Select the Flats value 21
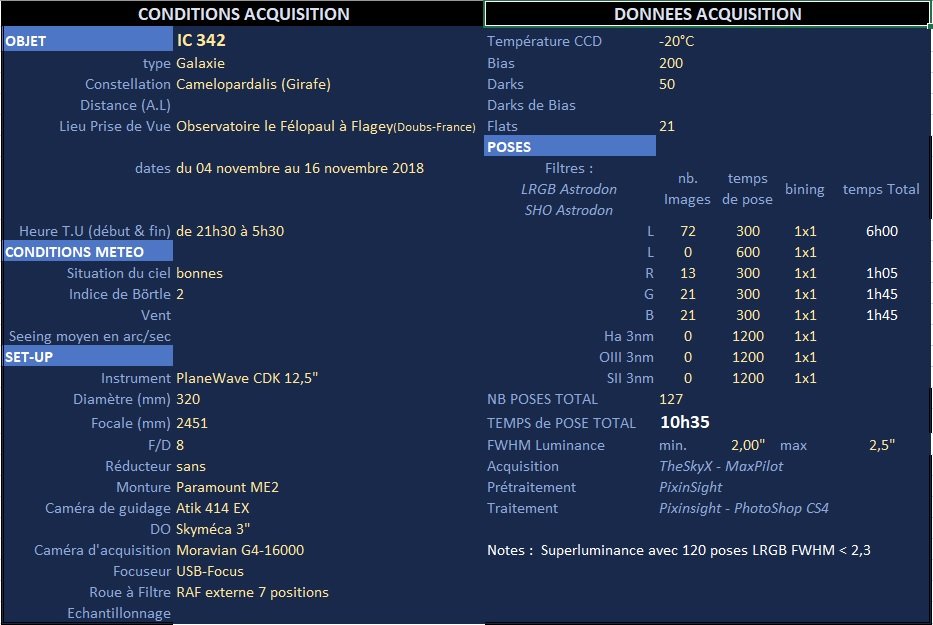Viewport: 933px width, 625px height. coord(667,126)
